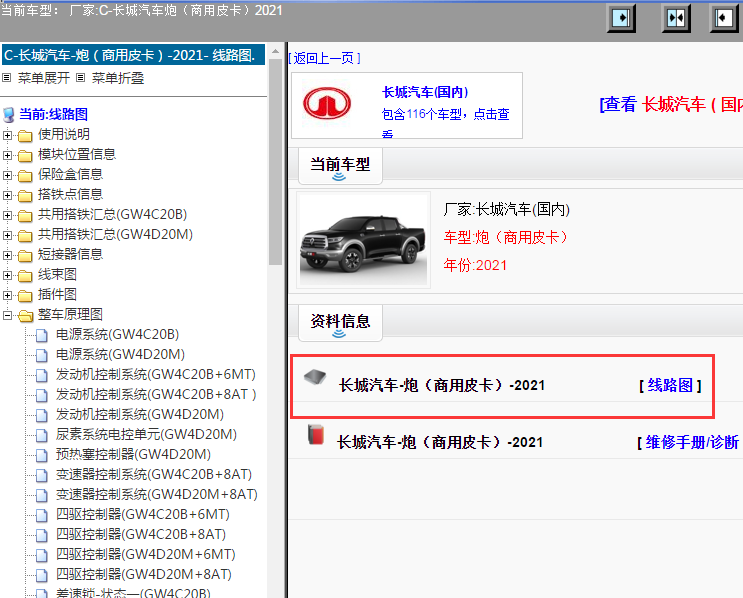
Task: Click the folder icon of 插件图
Action: (25, 295)
